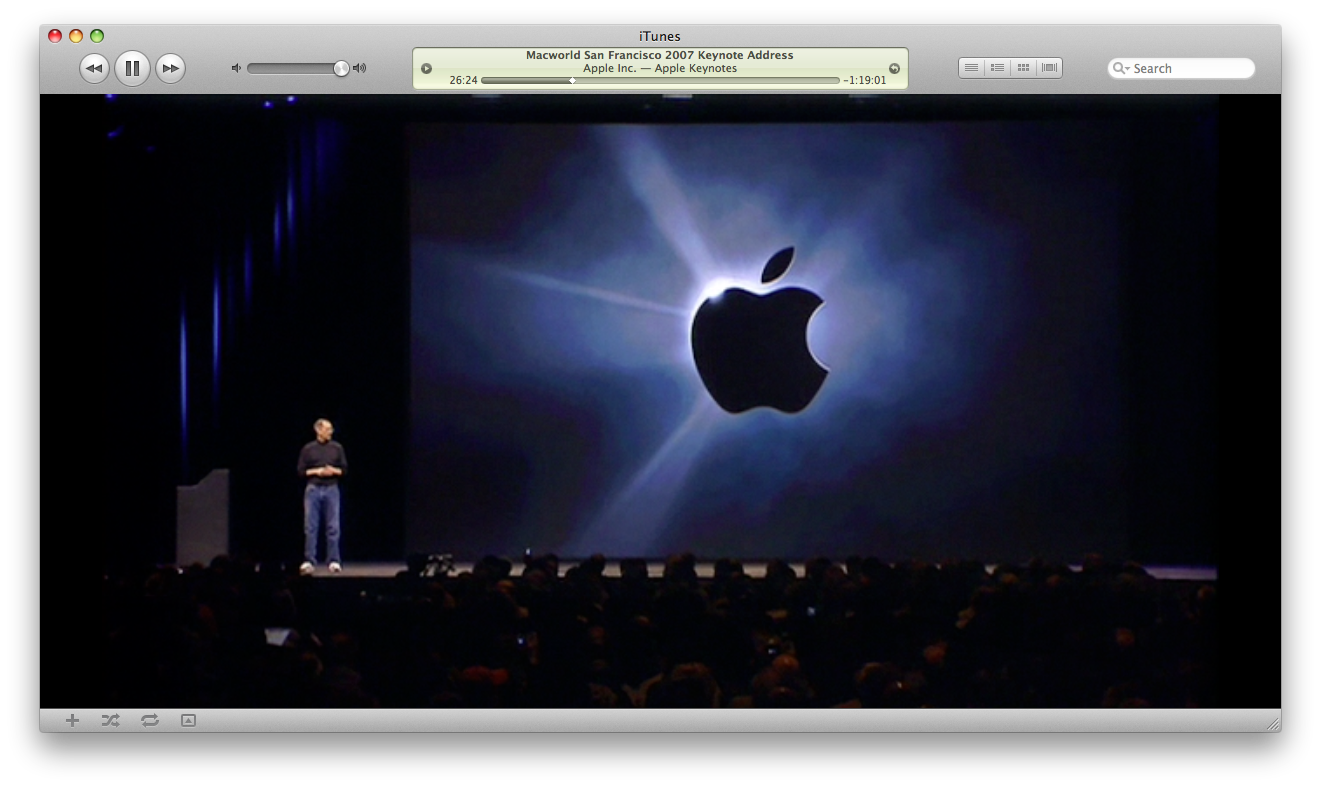This screenshot has height=787, width=1321.
Task: Show or hide the artwork viewer
Action: [188, 720]
